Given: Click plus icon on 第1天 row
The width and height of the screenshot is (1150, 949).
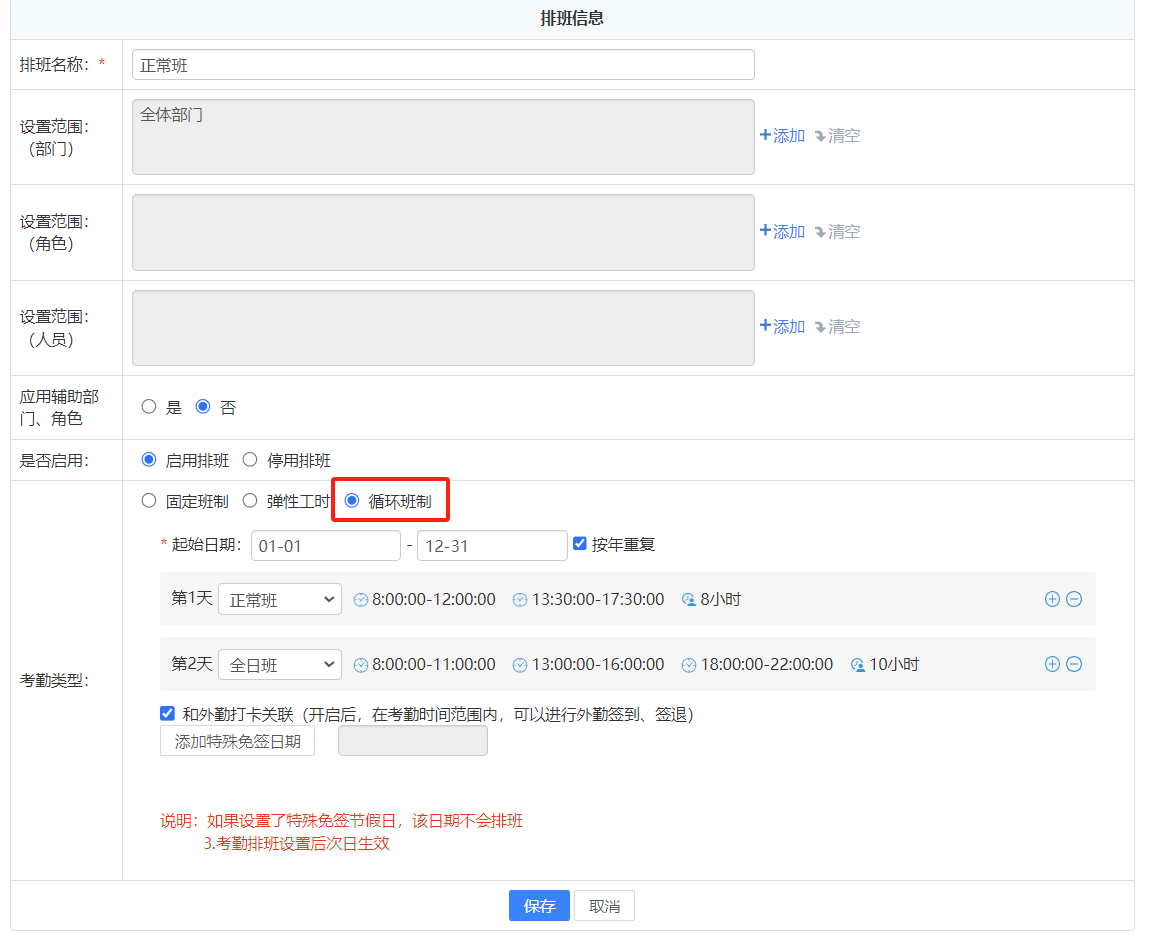Looking at the screenshot, I should 1051,599.
